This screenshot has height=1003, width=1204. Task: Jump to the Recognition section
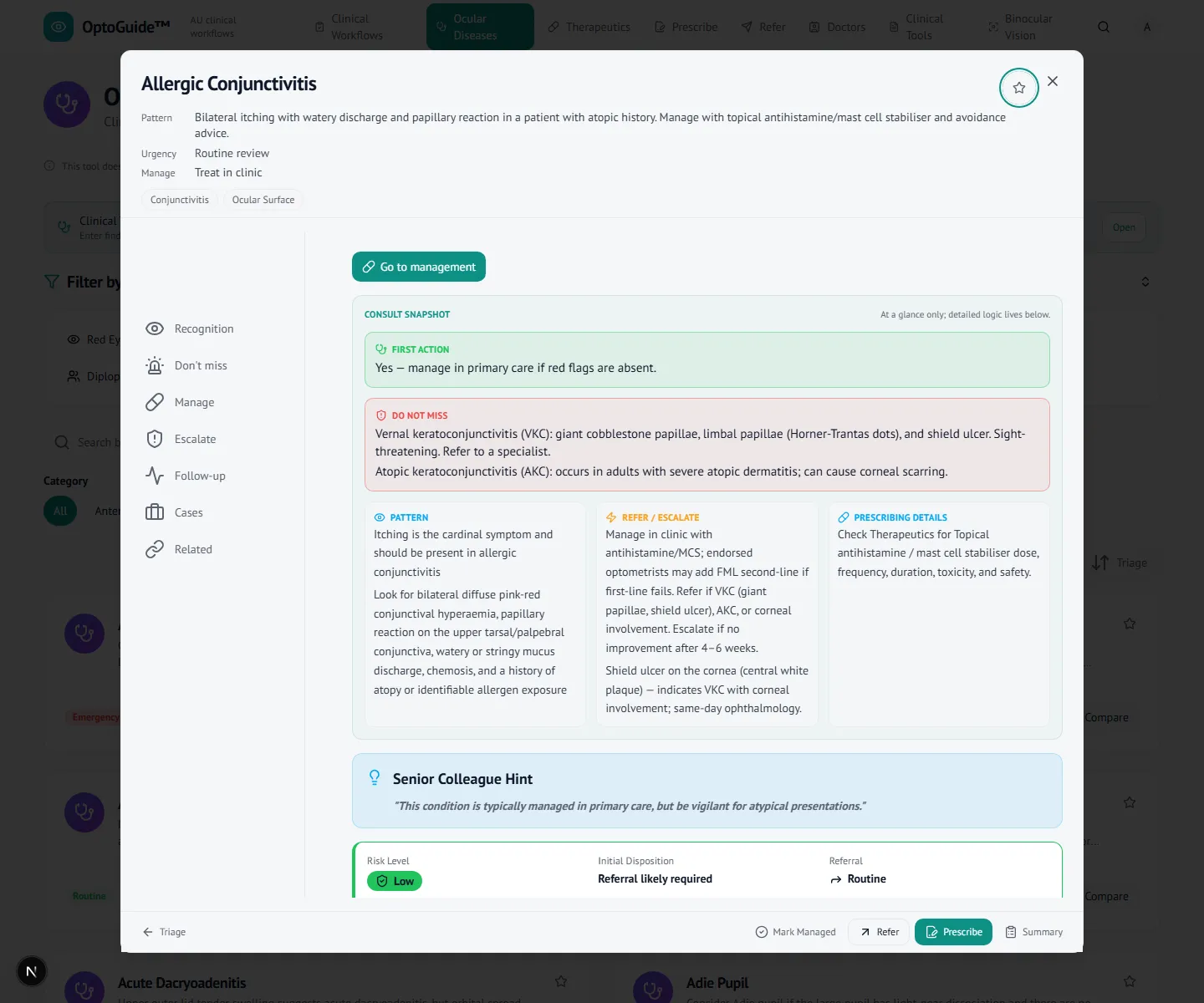[x=190, y=328]
